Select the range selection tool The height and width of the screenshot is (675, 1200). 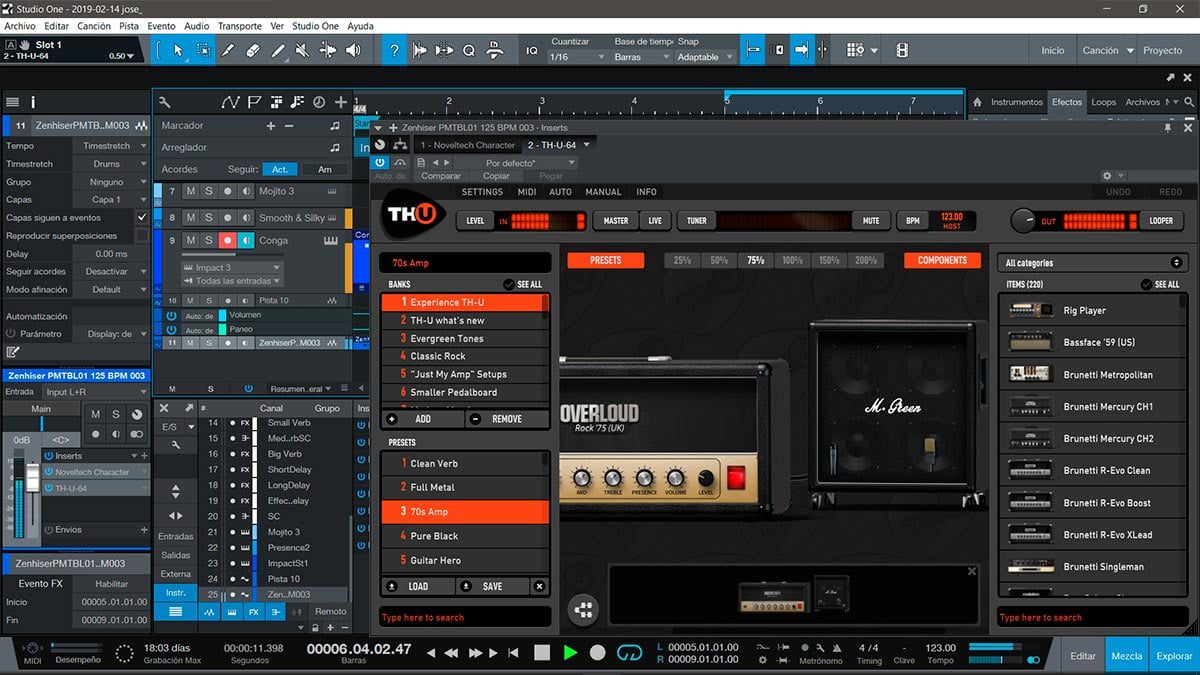pos(203,50)
